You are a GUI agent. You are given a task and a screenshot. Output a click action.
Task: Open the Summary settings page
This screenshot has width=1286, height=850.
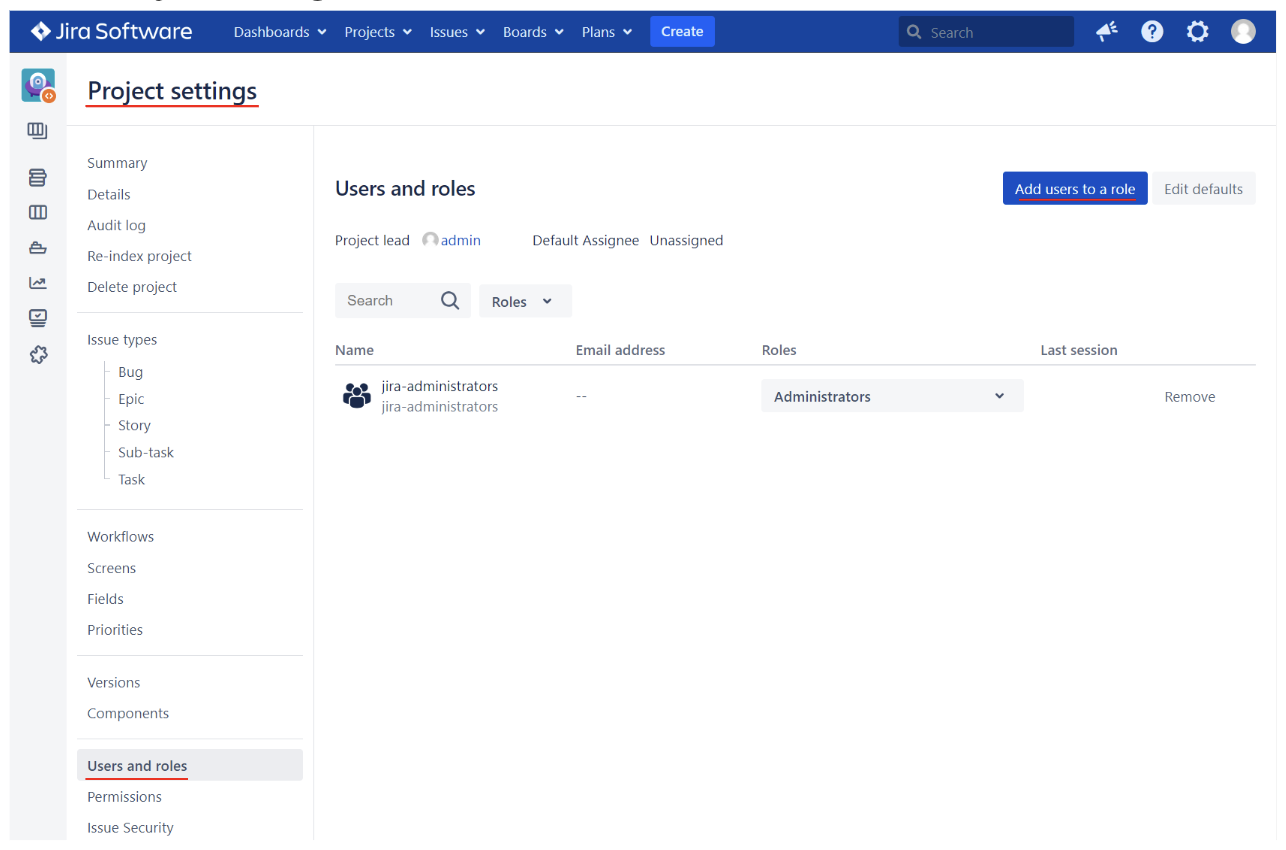coord(117,163)
